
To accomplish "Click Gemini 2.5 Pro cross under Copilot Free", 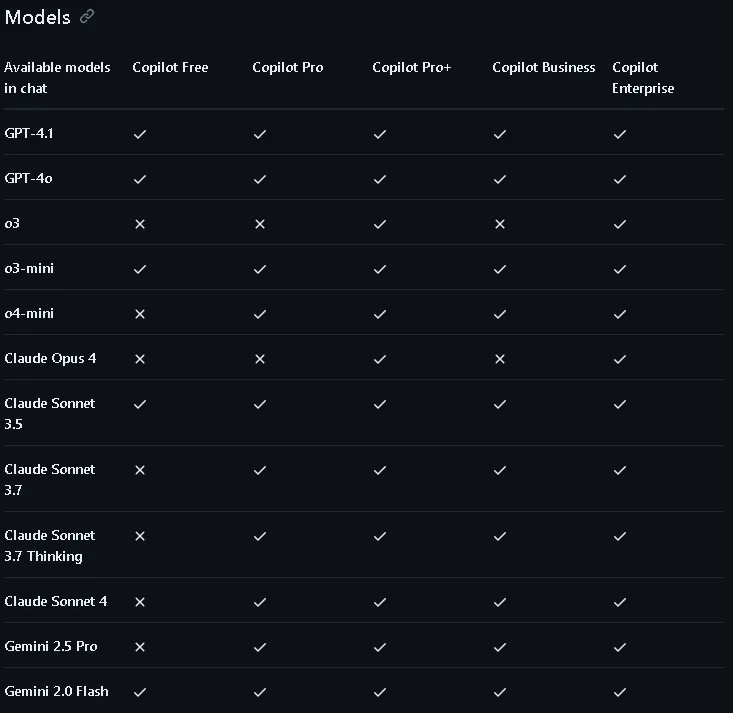I will point(140,647).
